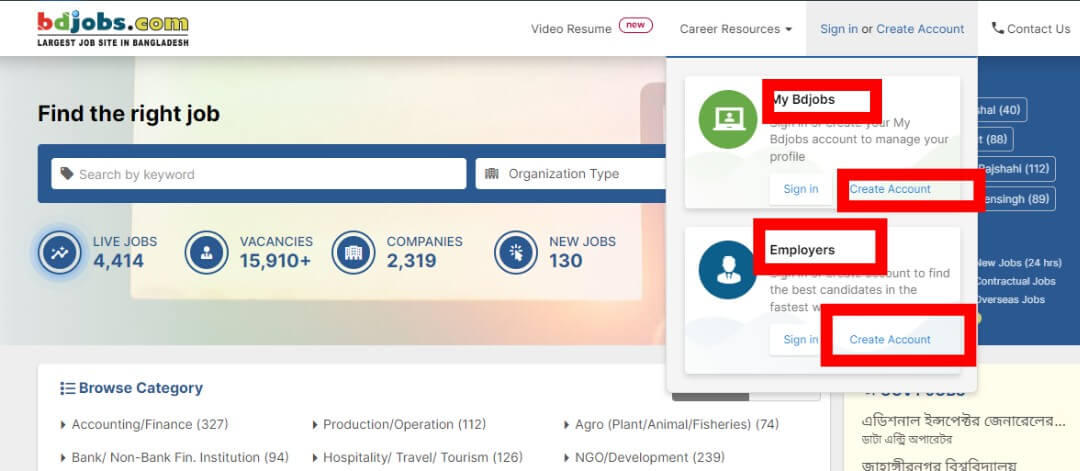Click the Contact Us phone icon

pyautogui.click(x=998, y=29)
